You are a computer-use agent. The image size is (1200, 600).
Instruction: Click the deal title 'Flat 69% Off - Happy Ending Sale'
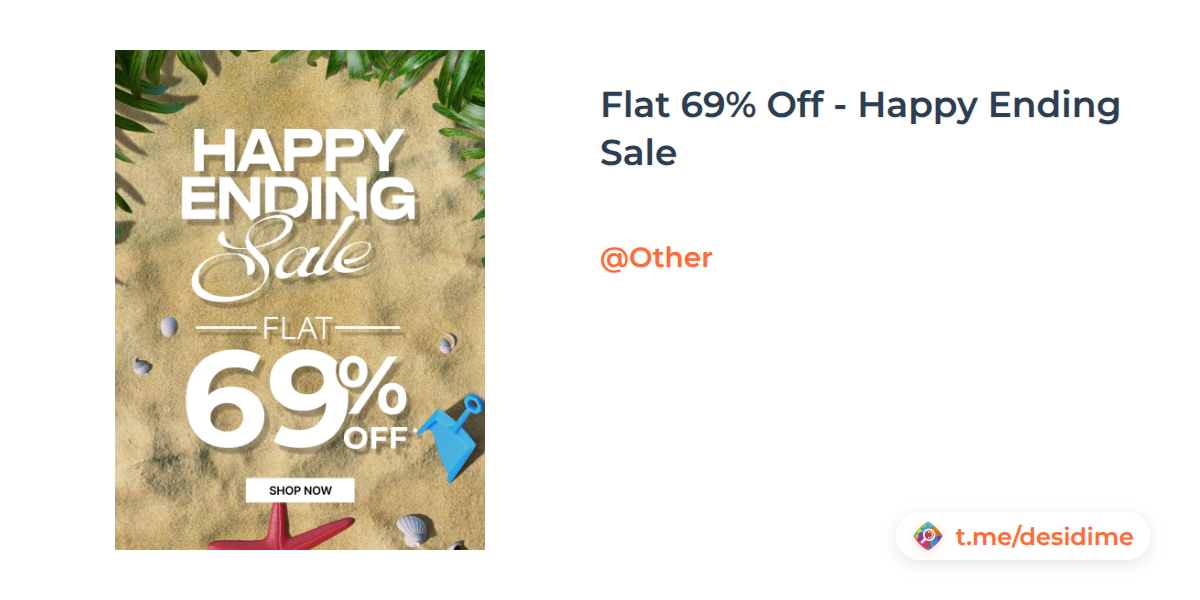pos(860,128)
